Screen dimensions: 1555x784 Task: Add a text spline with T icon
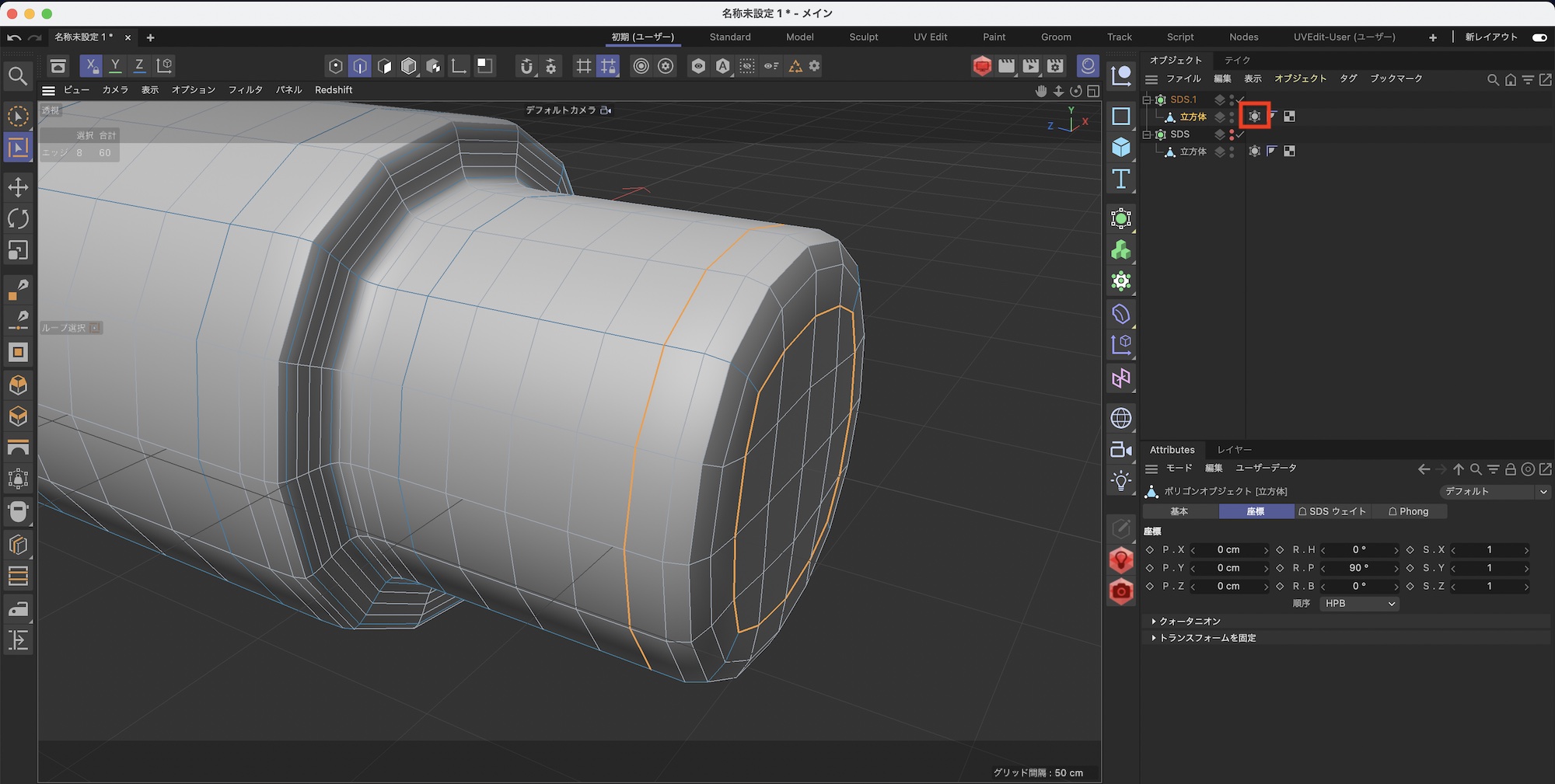(1120, 179)
